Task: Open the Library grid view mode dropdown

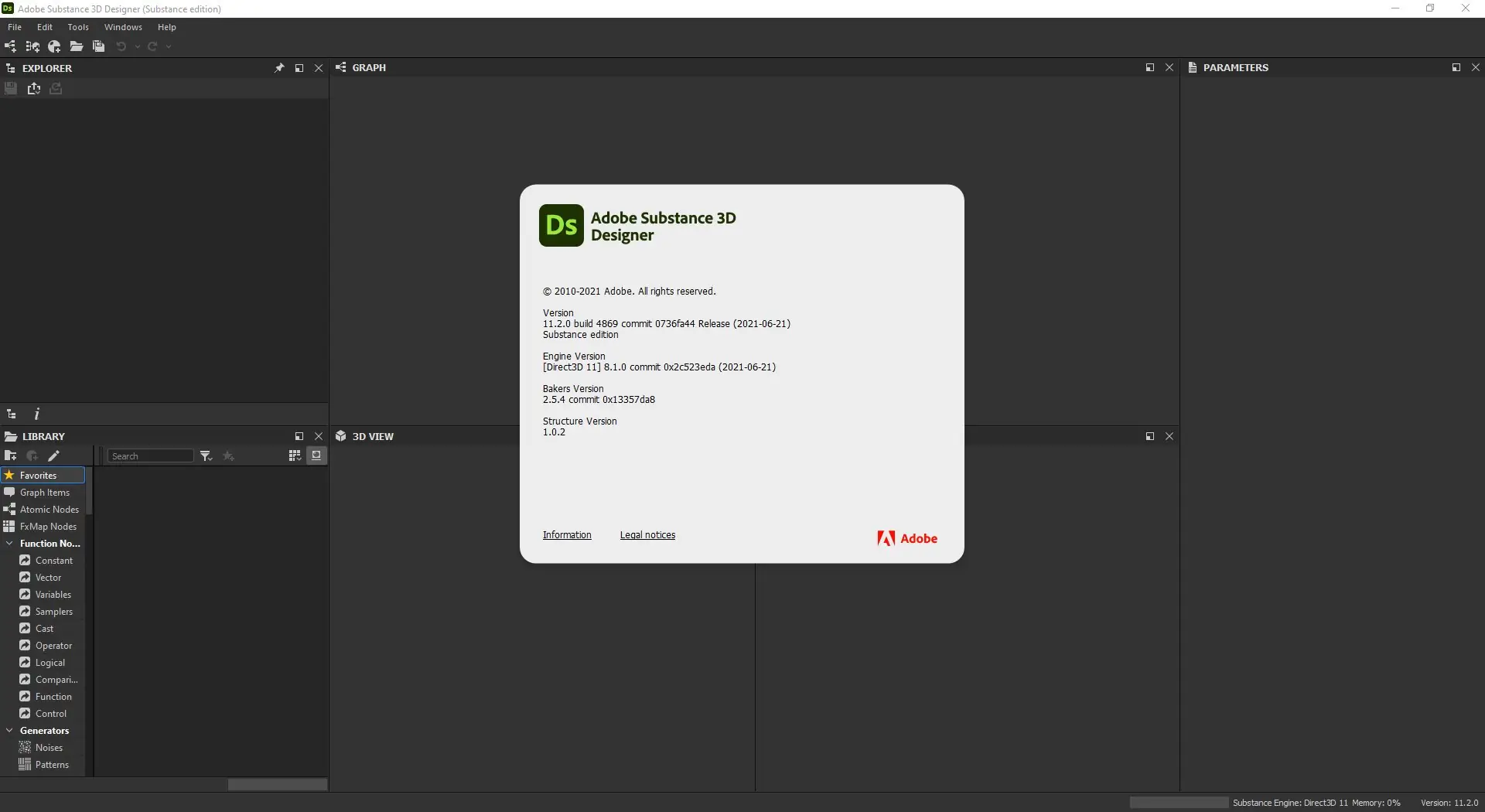Action: (x=295, y=456)
